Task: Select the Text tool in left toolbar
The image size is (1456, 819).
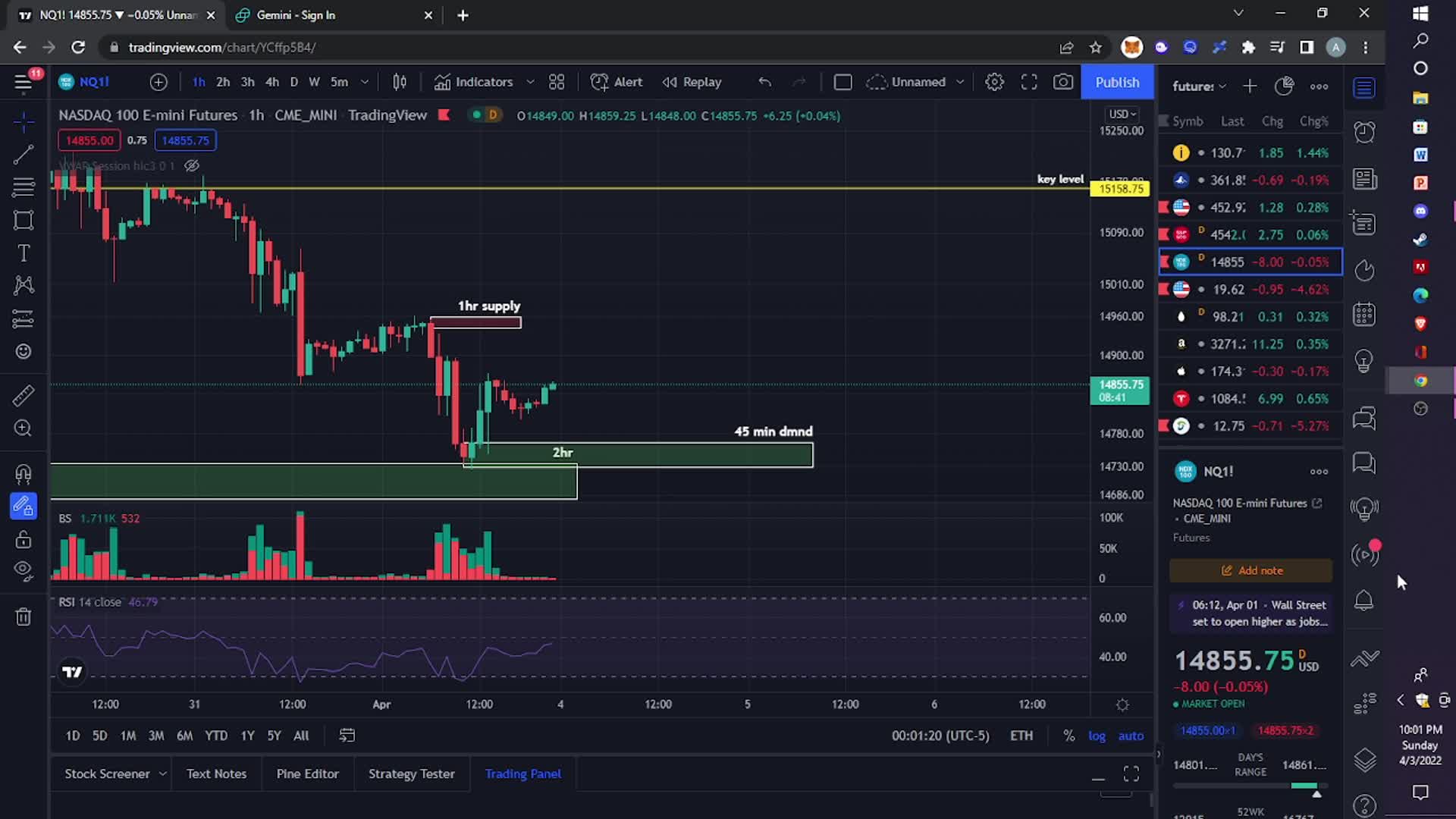Action: click(x=23, y=253)
